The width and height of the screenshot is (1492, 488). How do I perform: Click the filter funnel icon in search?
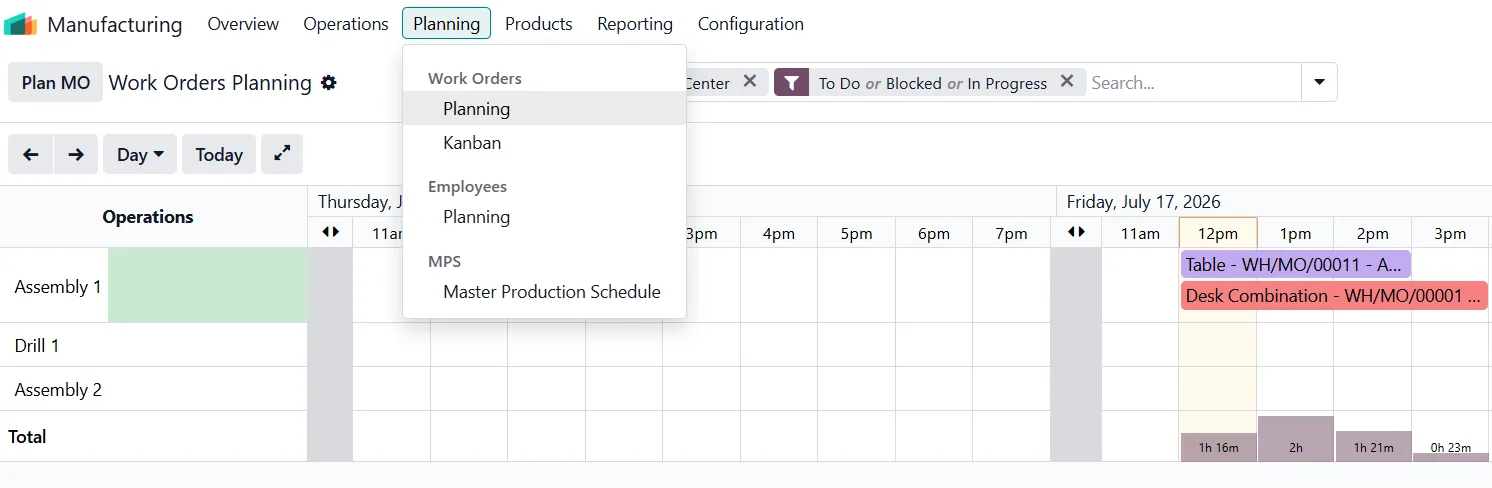(791, 83)
